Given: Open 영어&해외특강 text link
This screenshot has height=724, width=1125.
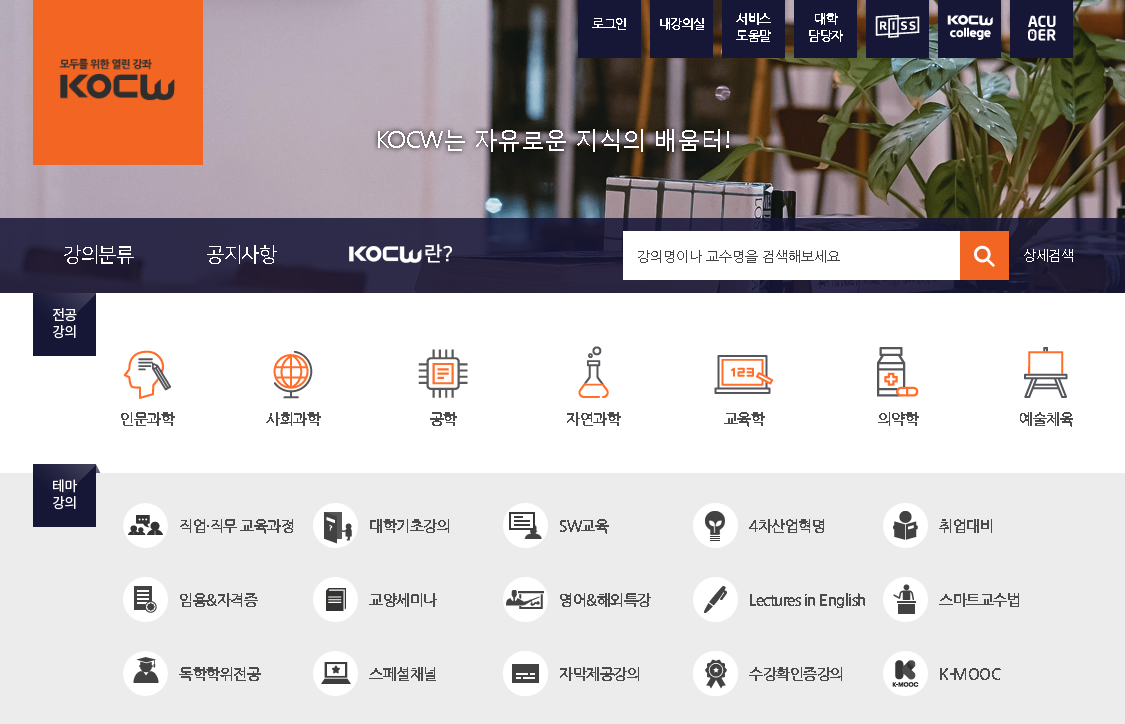Looking at the screenshot, I should 605,600.
